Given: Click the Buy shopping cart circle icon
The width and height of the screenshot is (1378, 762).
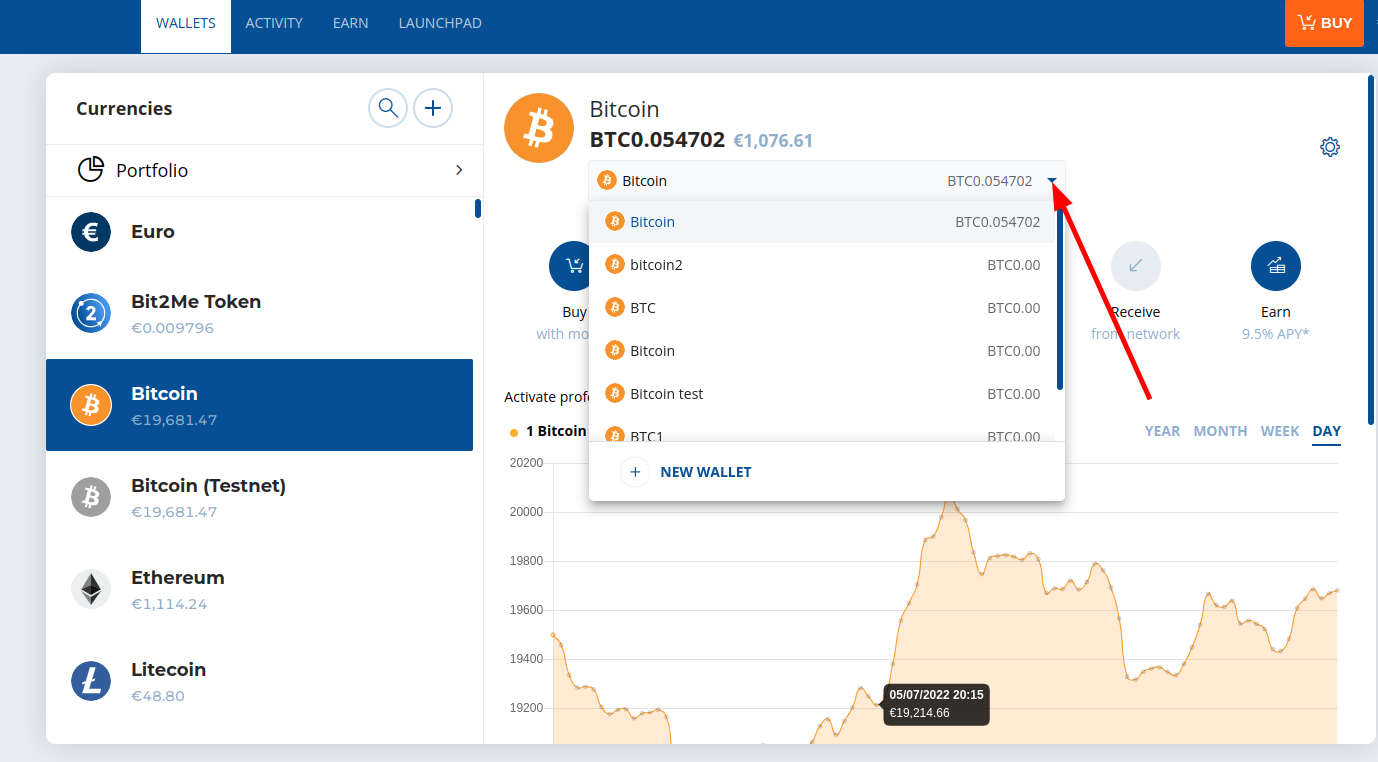Looking at the screenshot, I should pos(573,266).
